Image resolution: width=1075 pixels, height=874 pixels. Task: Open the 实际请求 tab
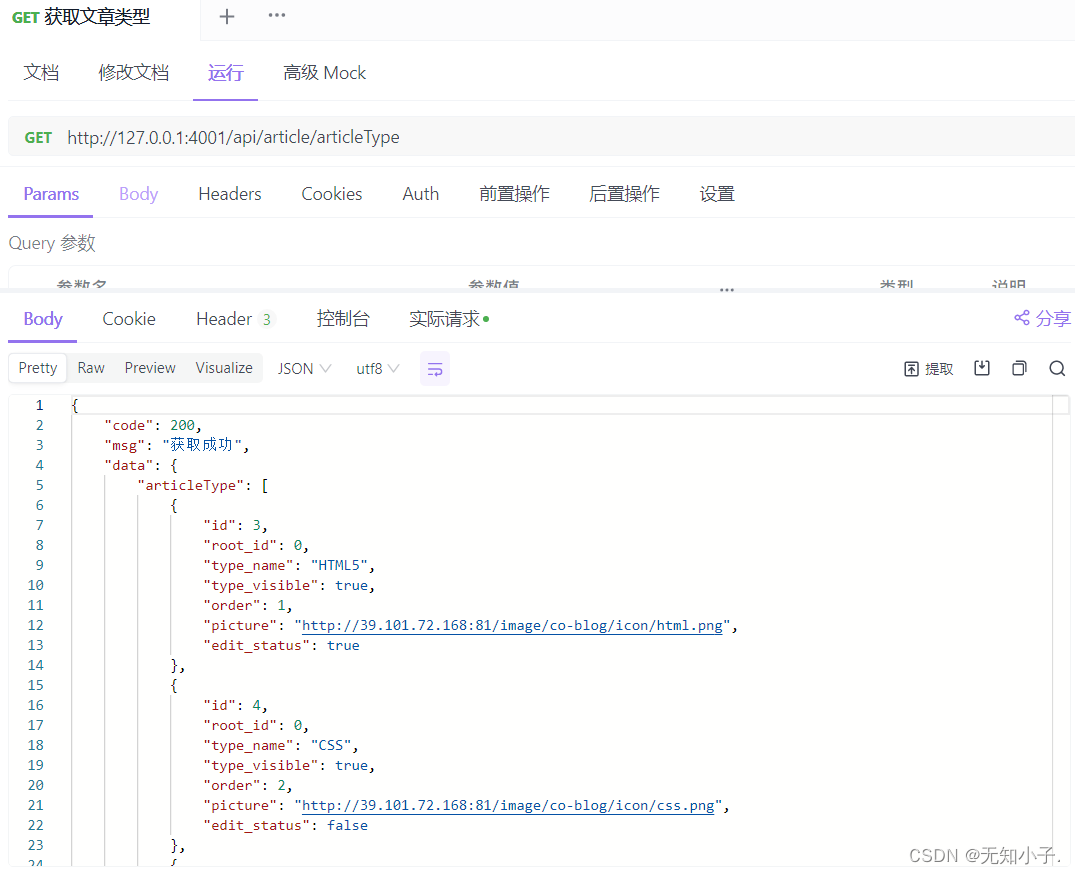(x=449, y=319)
